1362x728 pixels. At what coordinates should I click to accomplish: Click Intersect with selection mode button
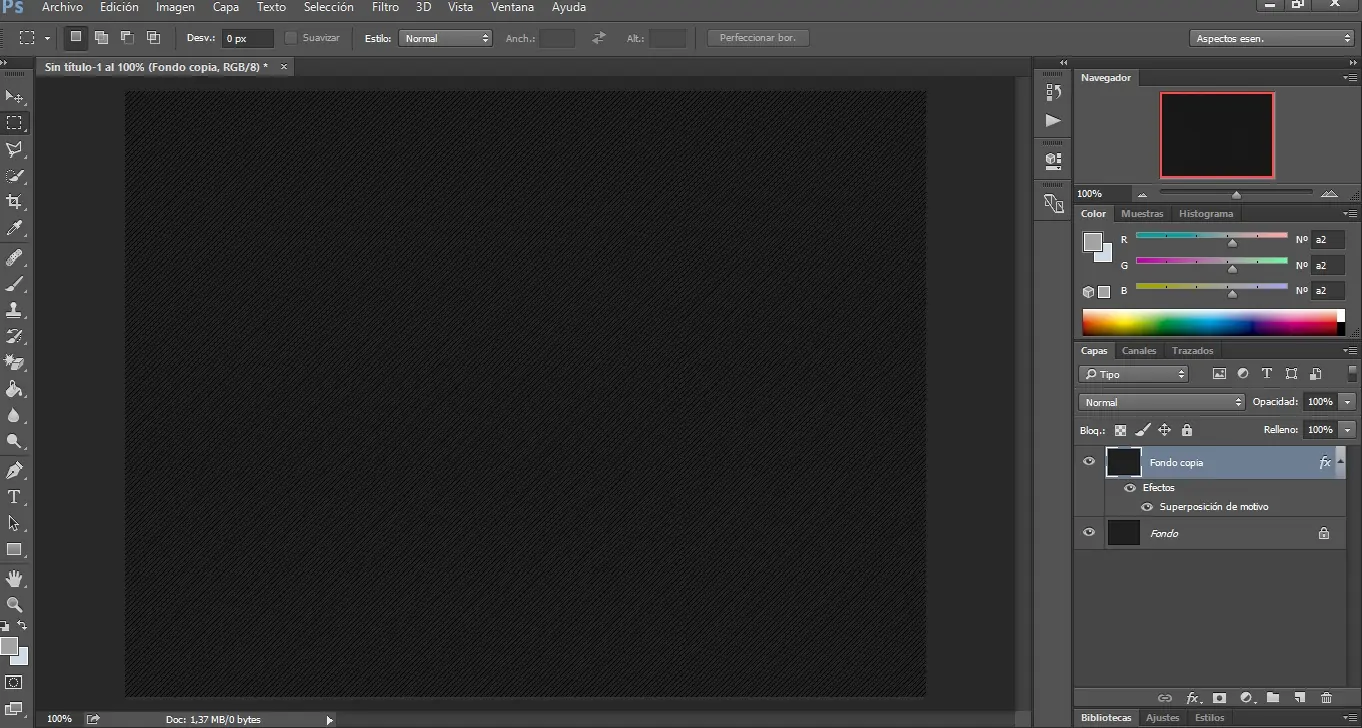point(153,38)
